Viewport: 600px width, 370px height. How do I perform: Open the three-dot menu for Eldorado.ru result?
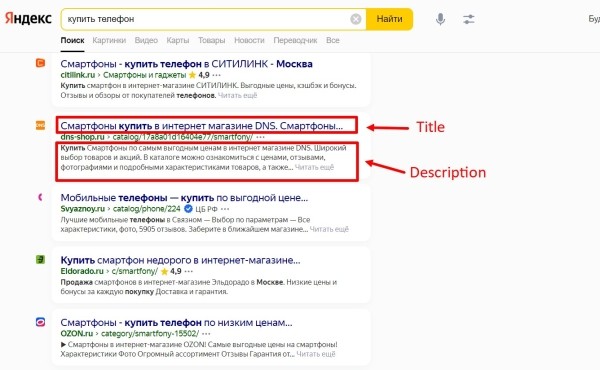pos(188,271)
